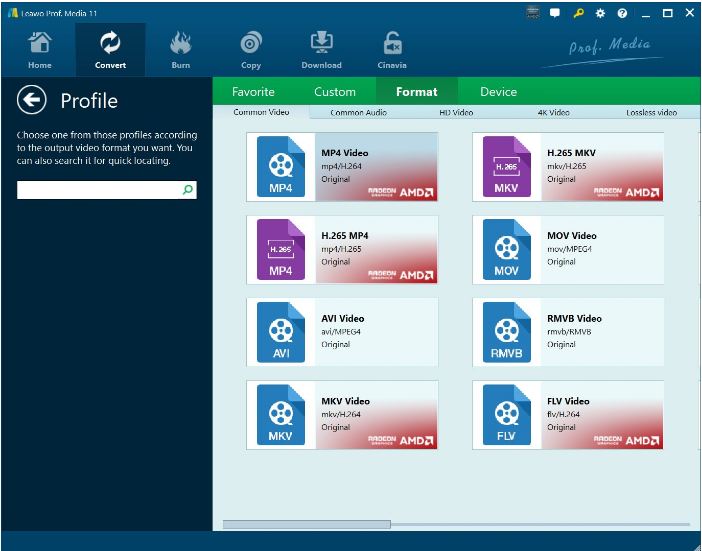
Task: Open the Cinavia removal module
Action: click(392, 50)
